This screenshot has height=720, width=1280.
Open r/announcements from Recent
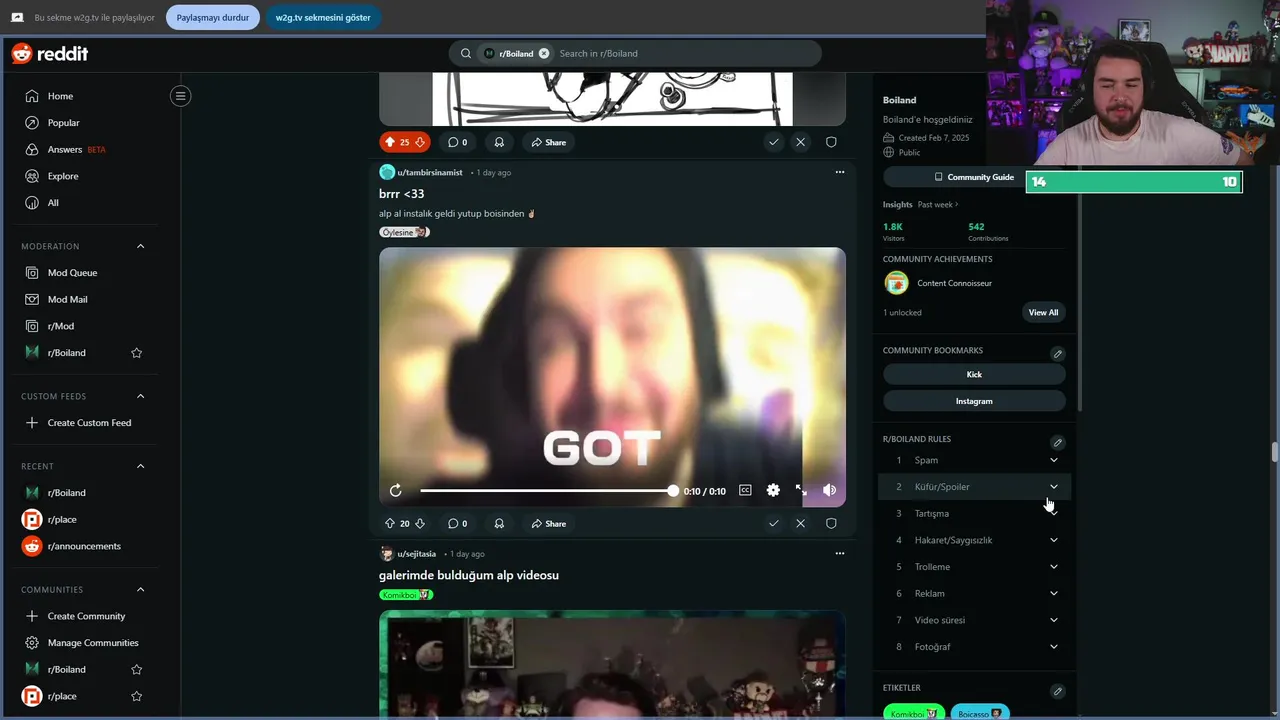point(84,546)
